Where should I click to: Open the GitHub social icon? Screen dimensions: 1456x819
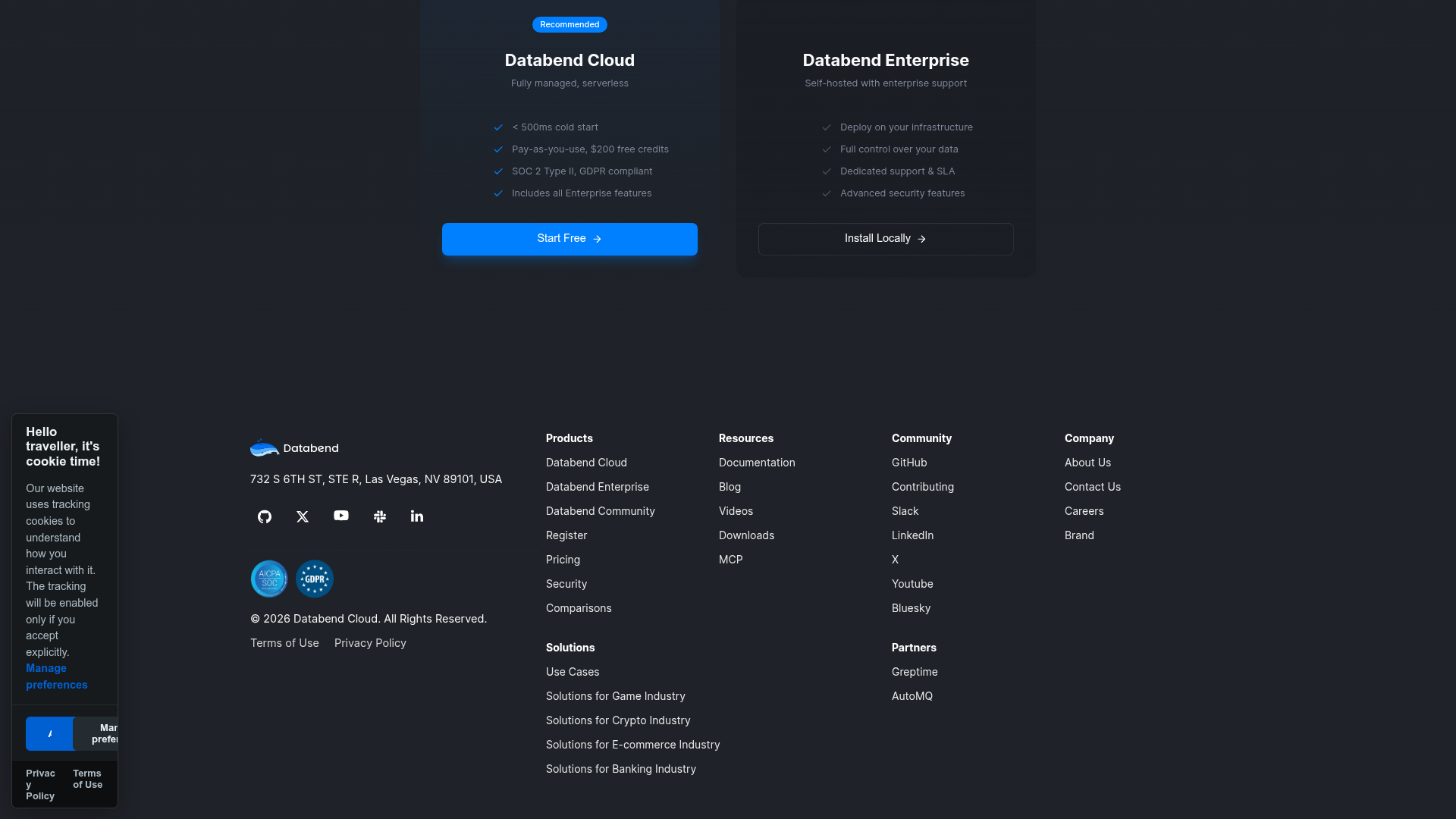coord(265,516)
